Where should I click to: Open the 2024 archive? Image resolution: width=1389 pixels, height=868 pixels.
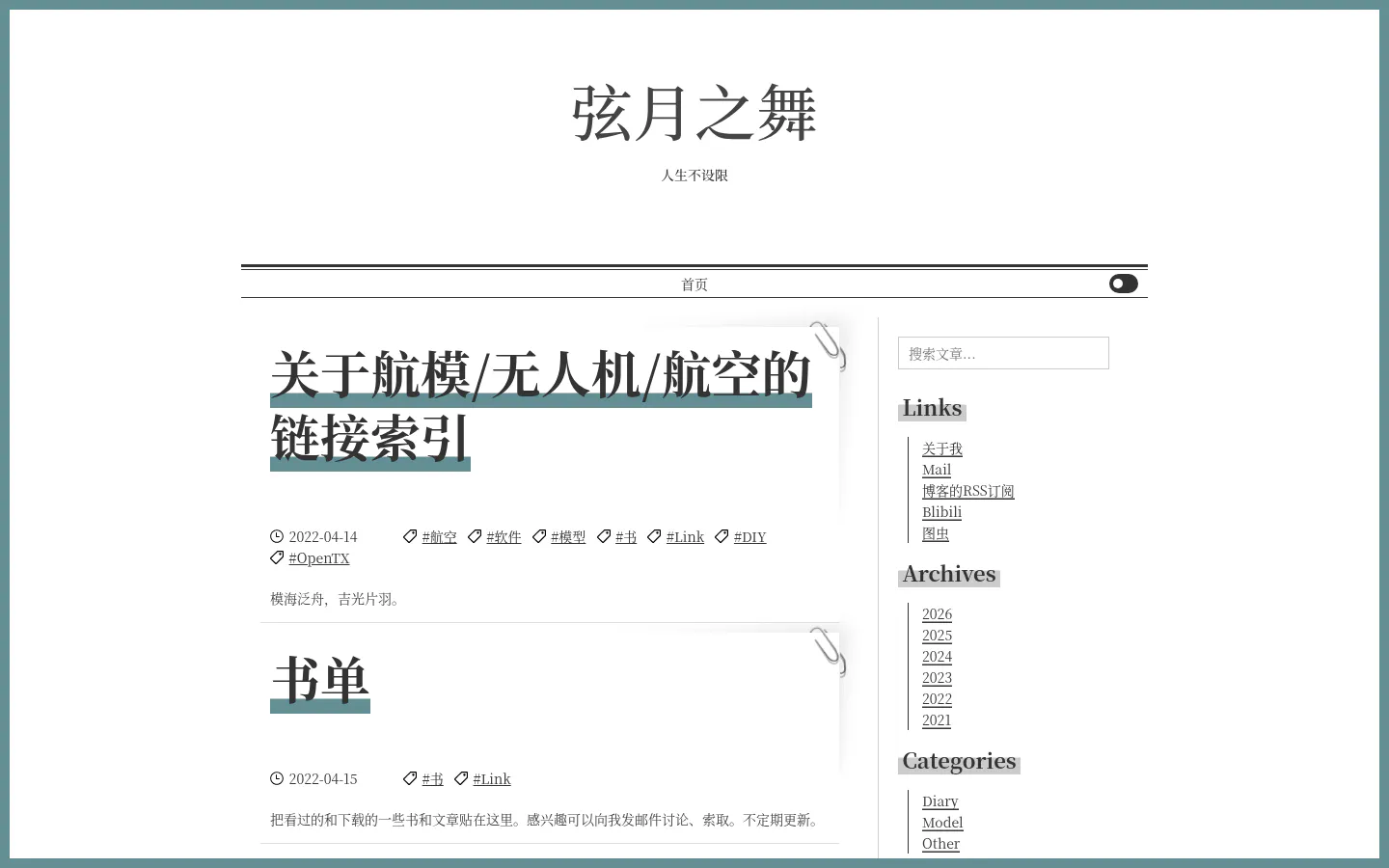click(x=937, y=657)
